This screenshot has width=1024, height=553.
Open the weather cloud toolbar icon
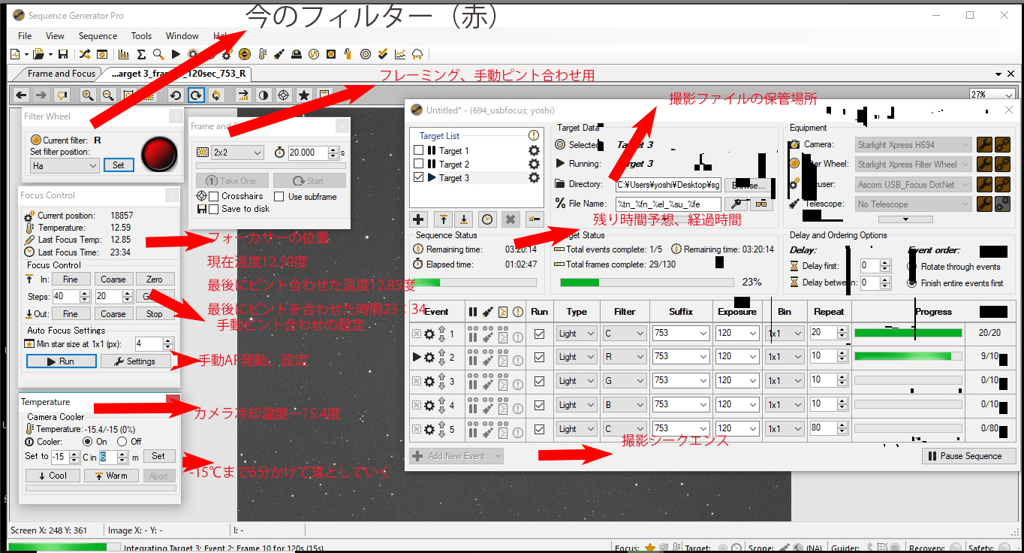pyautogui.click(x=417, y=54)
